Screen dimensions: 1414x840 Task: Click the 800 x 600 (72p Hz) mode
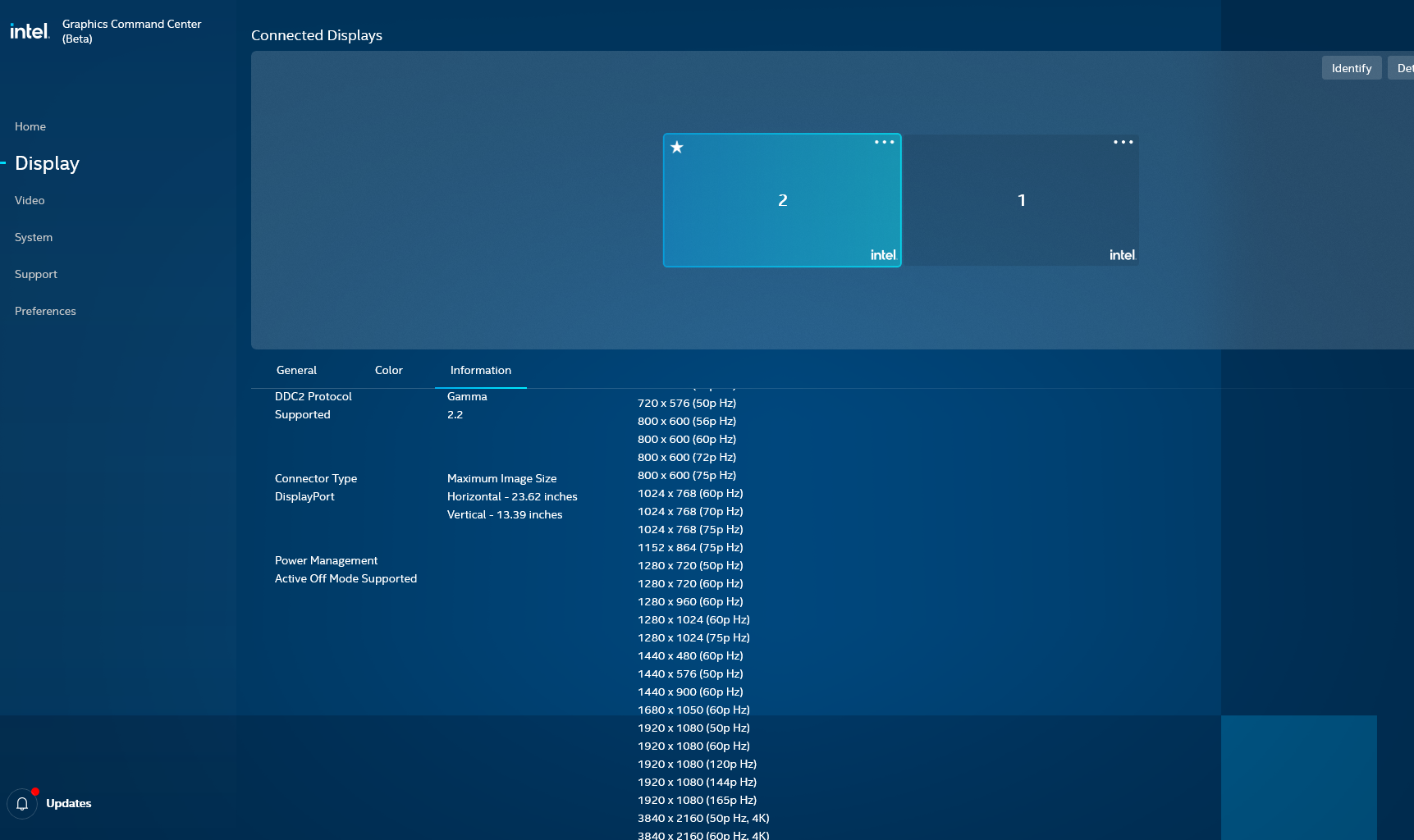pyautogui.click(x=687, y=457)
